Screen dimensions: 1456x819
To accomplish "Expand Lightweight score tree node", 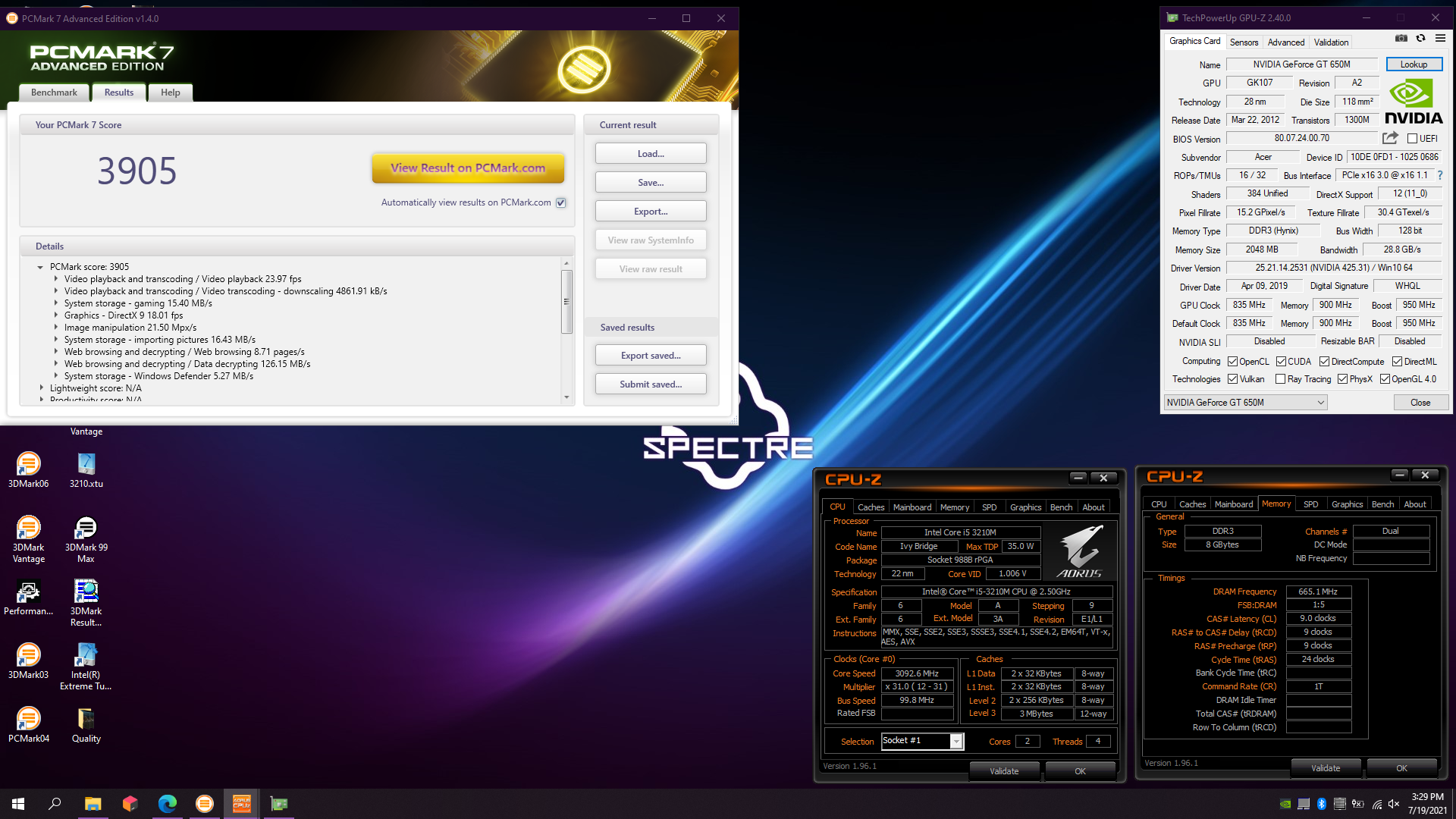I will [x=42, y=388].
